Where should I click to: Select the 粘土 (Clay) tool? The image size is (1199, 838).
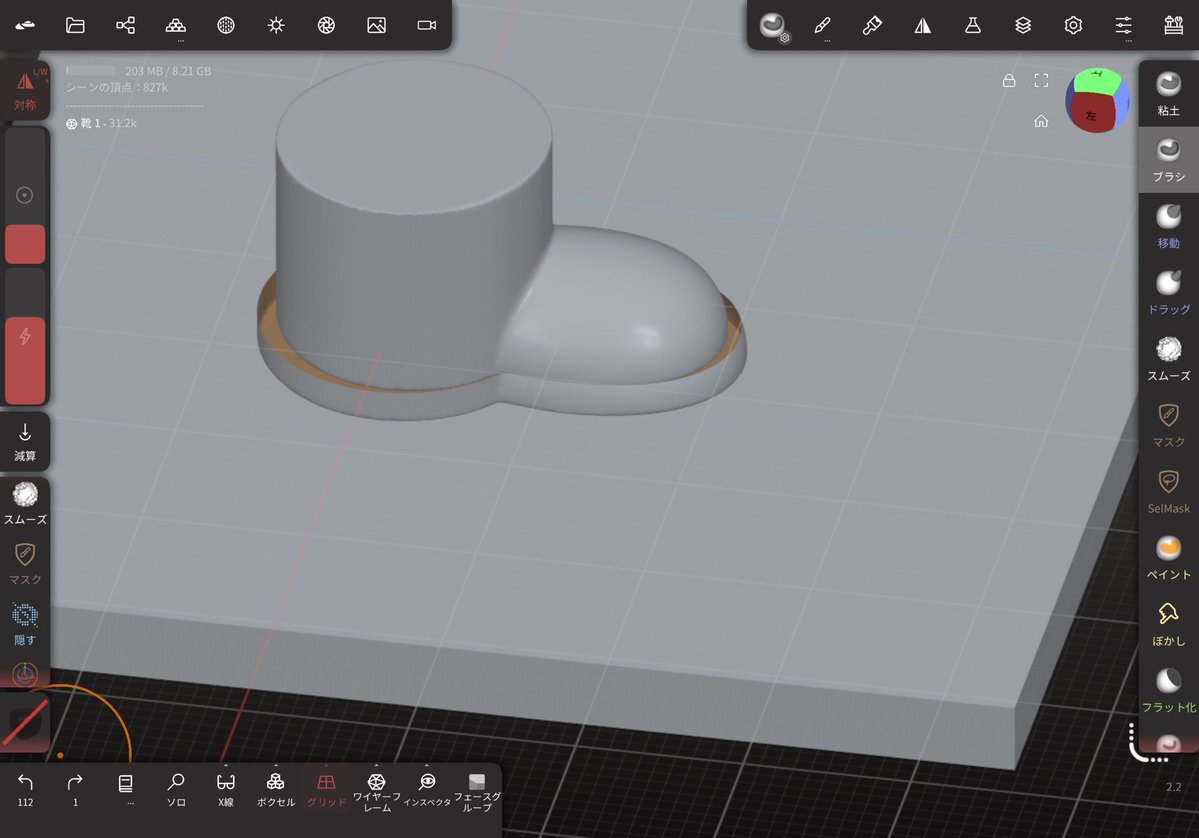[x=1168, y=93]
